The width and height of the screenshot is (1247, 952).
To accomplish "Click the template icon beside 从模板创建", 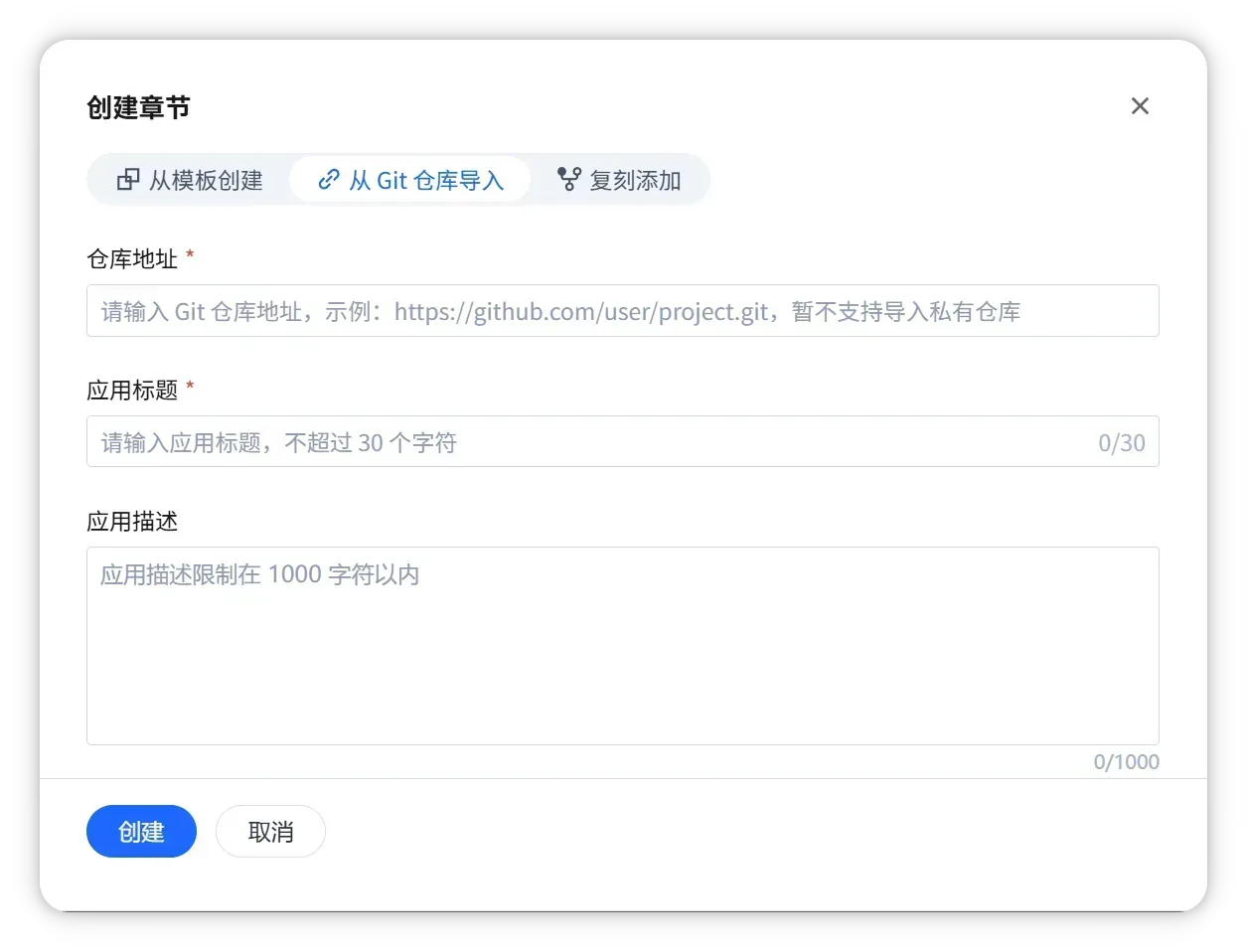I will [128, 180].
